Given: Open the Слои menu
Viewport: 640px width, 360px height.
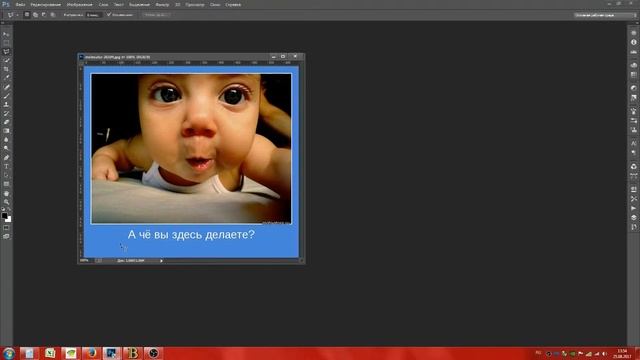Looking at the screenshot, I should (104, 4).
